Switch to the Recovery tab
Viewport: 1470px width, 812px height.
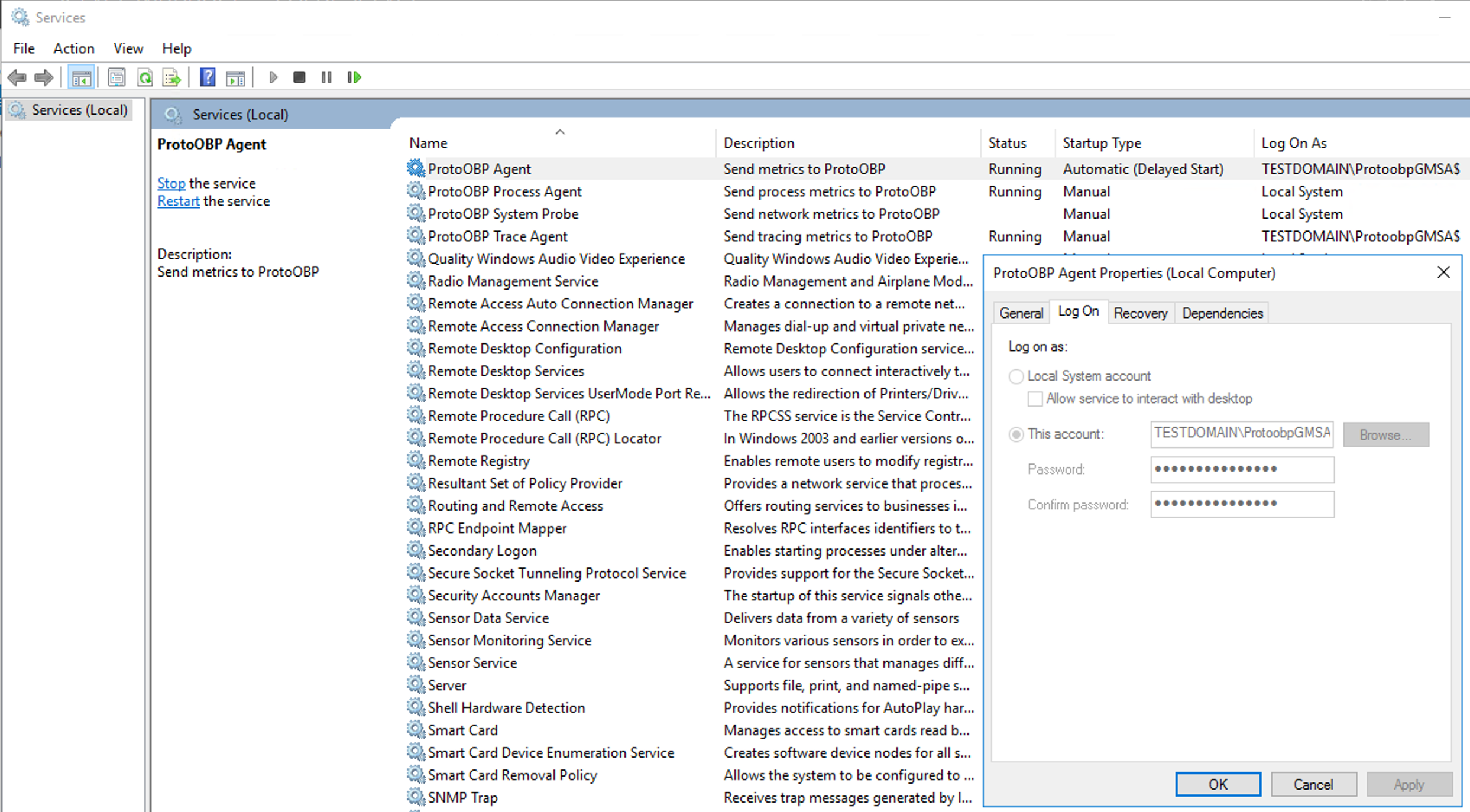[1141, 313]
